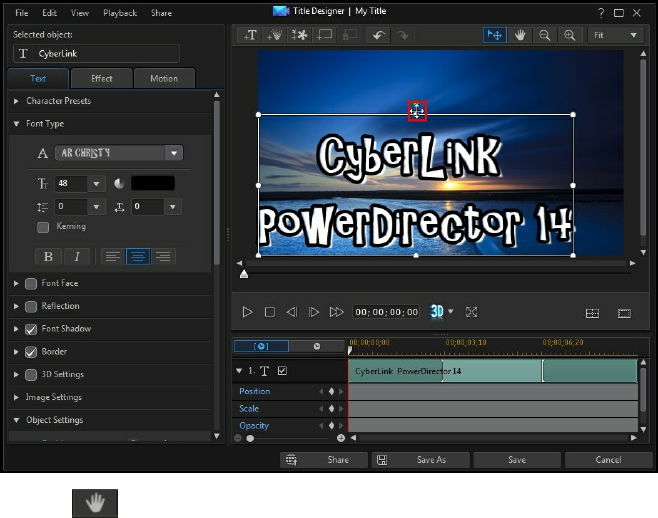Select the hand pan tool in toolbar
This screenshot has width=658, height=518.
(520, 35)
